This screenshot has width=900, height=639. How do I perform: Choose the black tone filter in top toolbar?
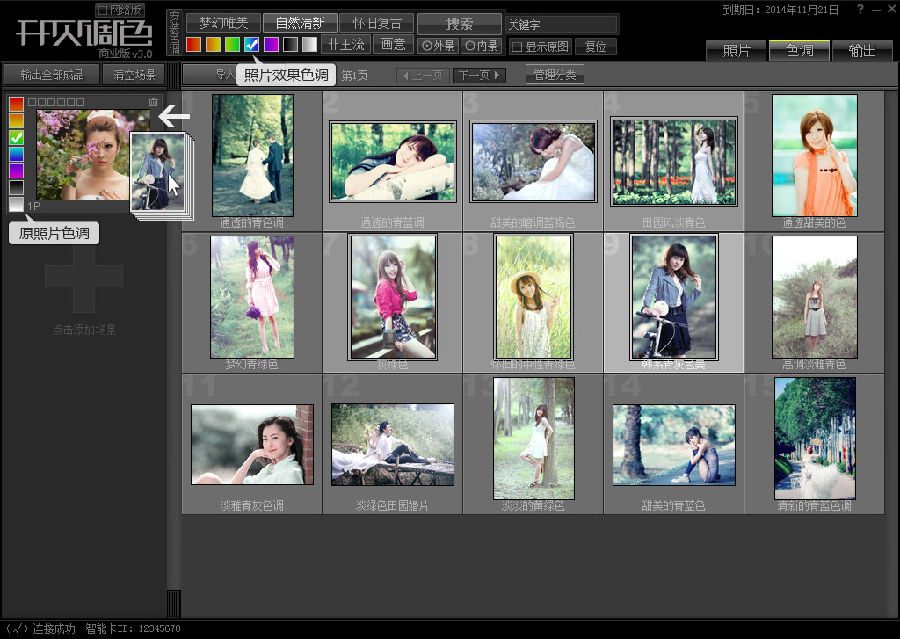tap(290, 45)
